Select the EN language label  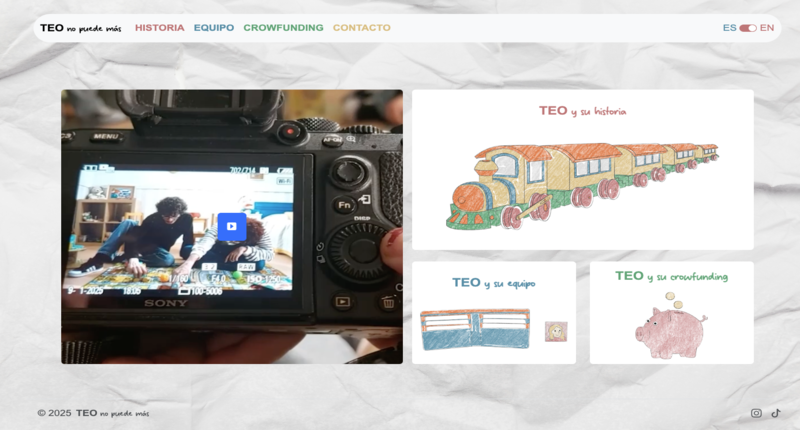767,28
